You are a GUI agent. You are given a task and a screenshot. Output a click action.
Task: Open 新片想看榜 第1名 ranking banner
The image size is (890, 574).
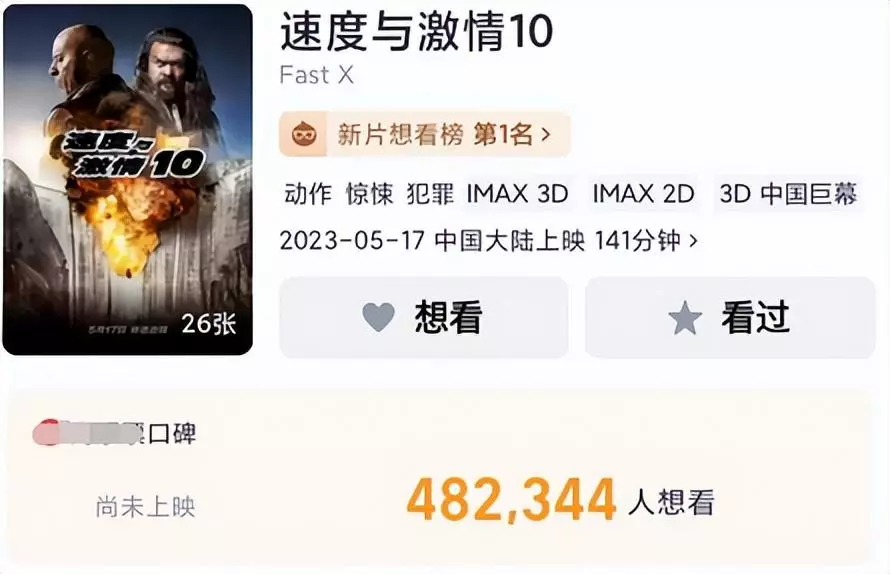(425, 135)
